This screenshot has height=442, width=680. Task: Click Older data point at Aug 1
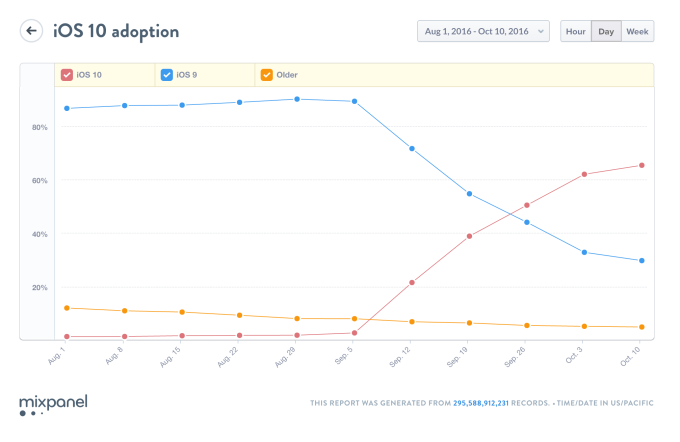(x=66, y=308)
